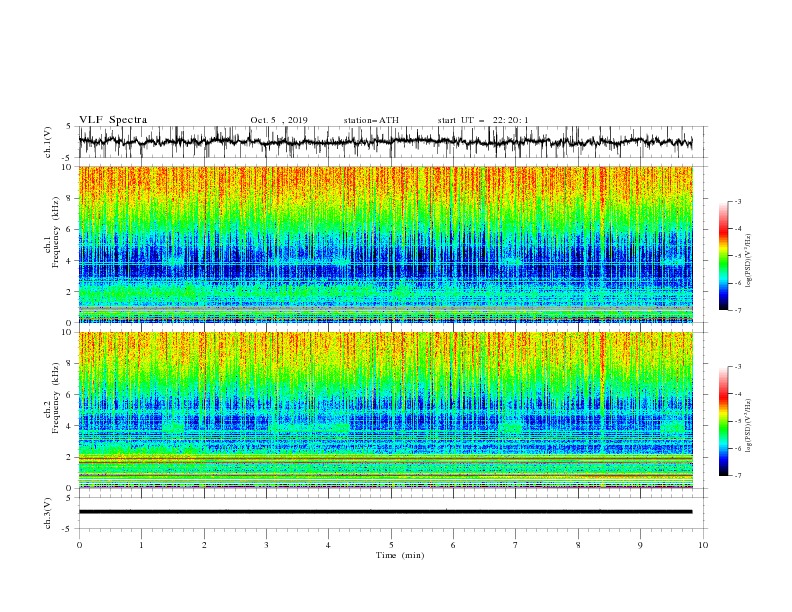Click the -3 label on ch.1 color bar
This screenshot has width=792, height=612.
[x=737, y=201]
